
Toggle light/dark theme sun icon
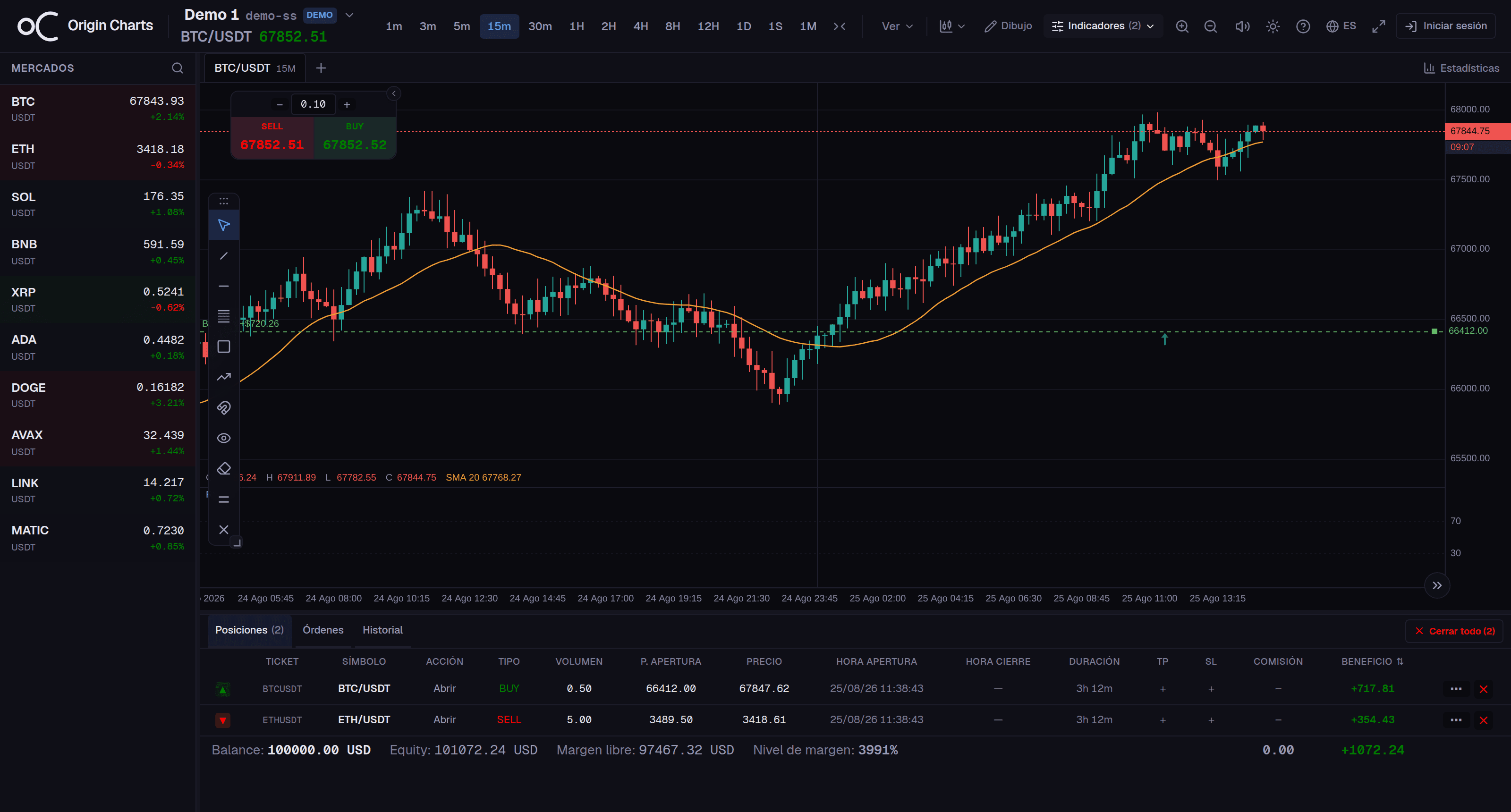pyautogui.click(x=1272, y=26)
